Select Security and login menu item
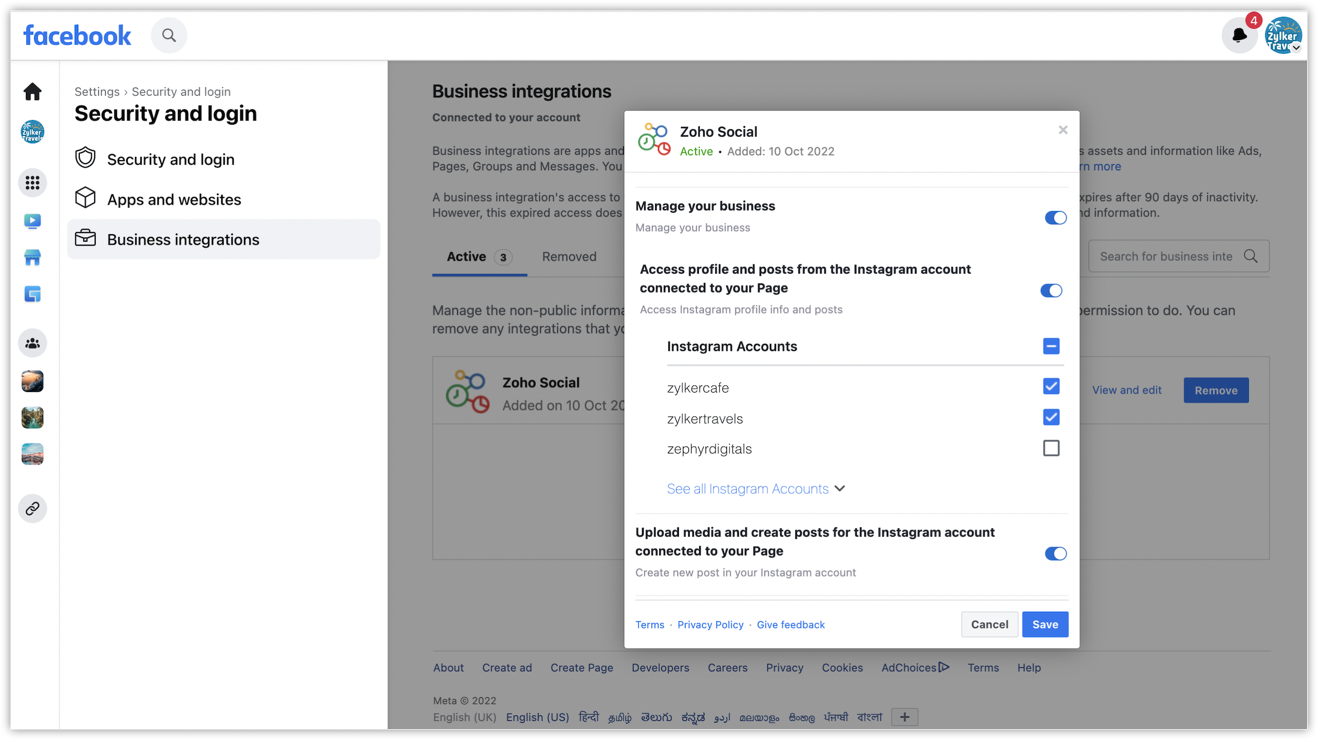This screenshot has width=1318, height=740. [223, 159]
